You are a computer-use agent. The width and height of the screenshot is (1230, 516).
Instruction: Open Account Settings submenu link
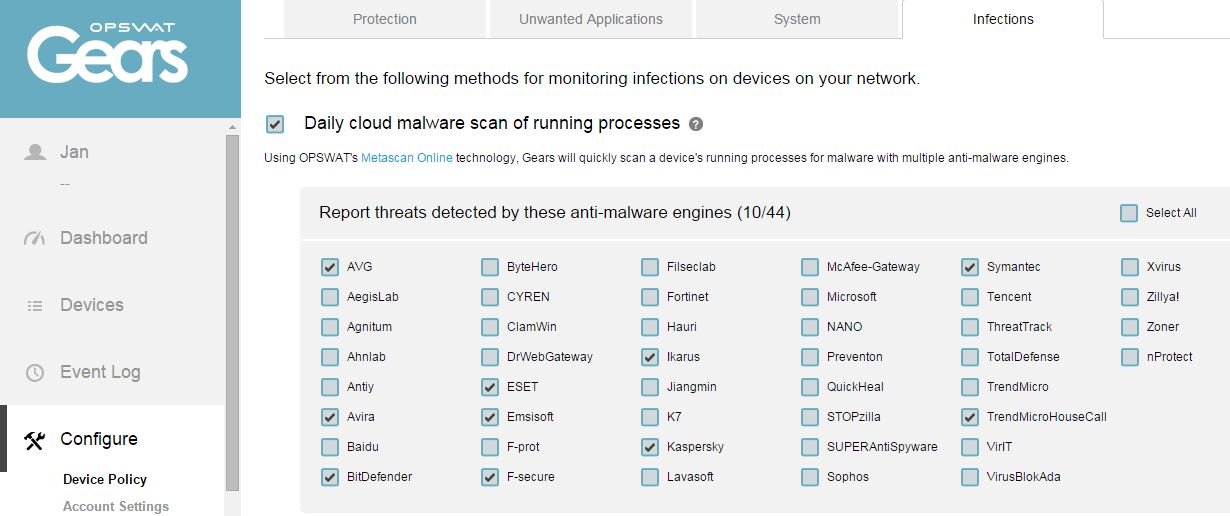point(116,506)
